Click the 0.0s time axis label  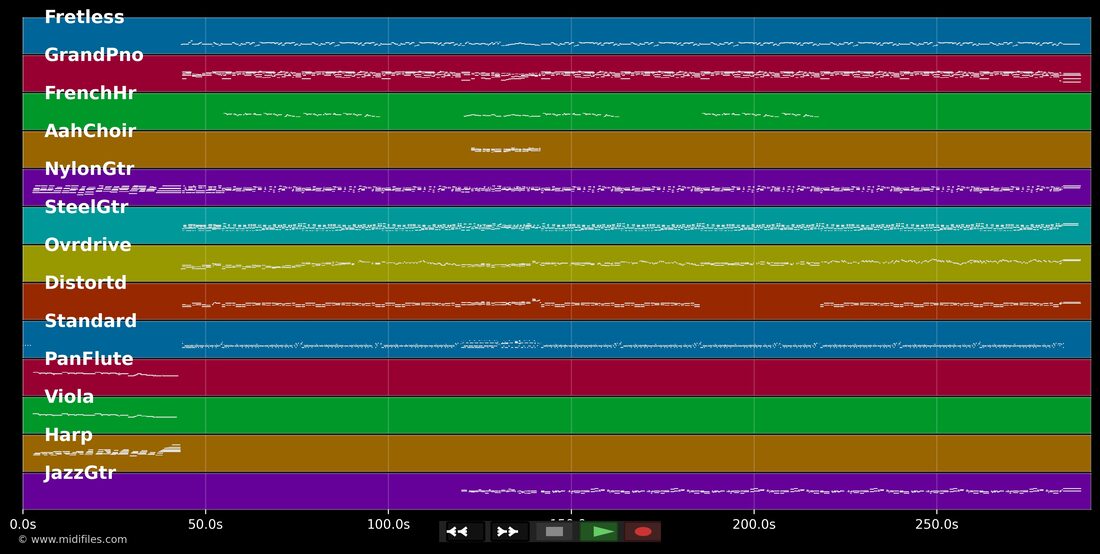(x=23, y=524)
